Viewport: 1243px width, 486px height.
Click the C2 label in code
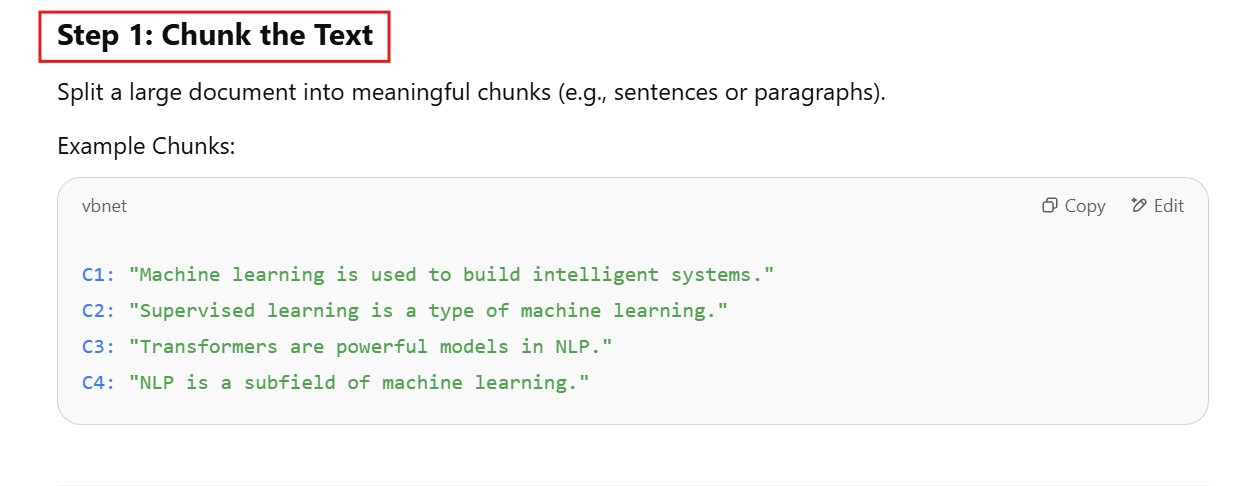98,310
